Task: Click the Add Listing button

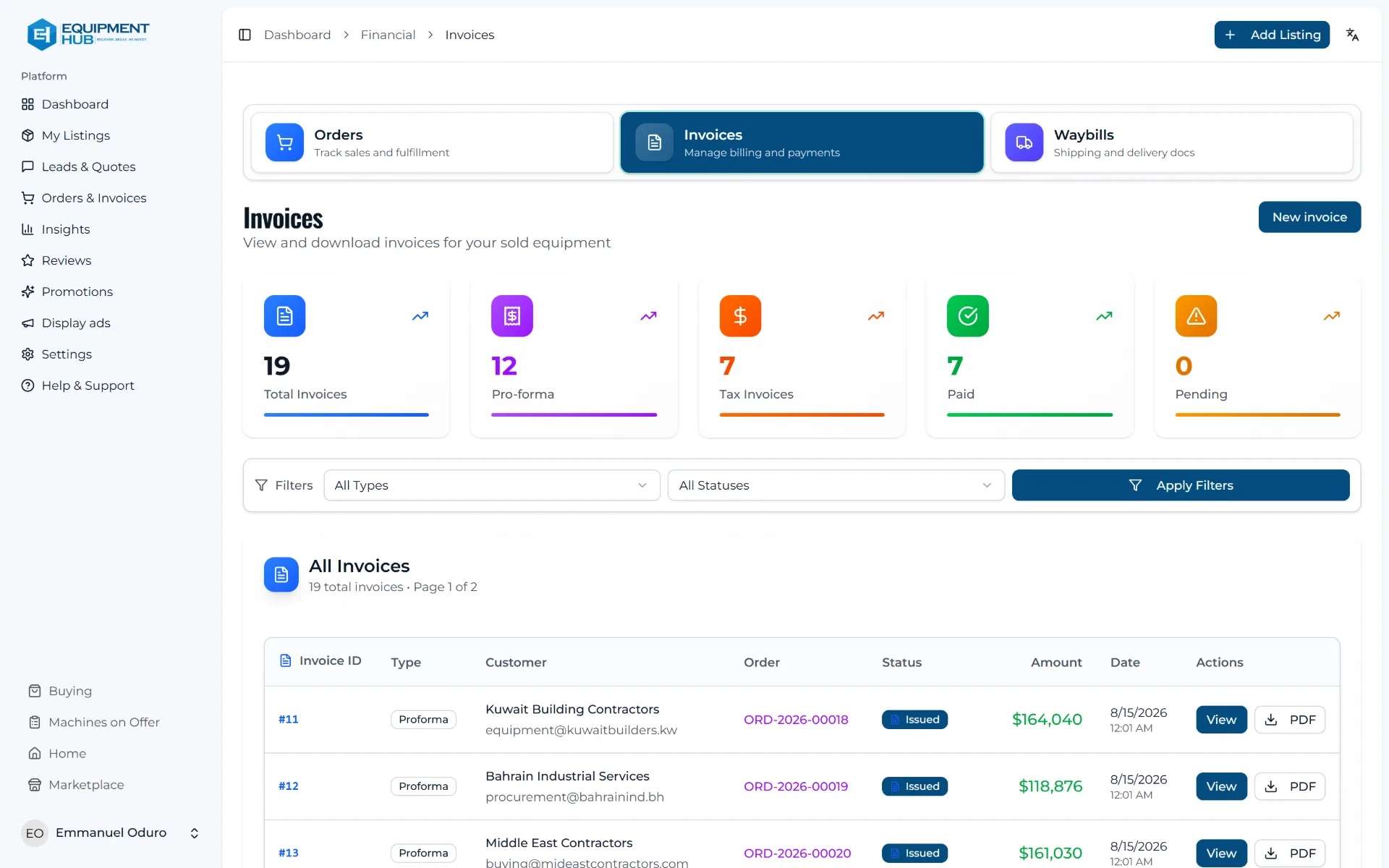Action: pos(1272,35)
